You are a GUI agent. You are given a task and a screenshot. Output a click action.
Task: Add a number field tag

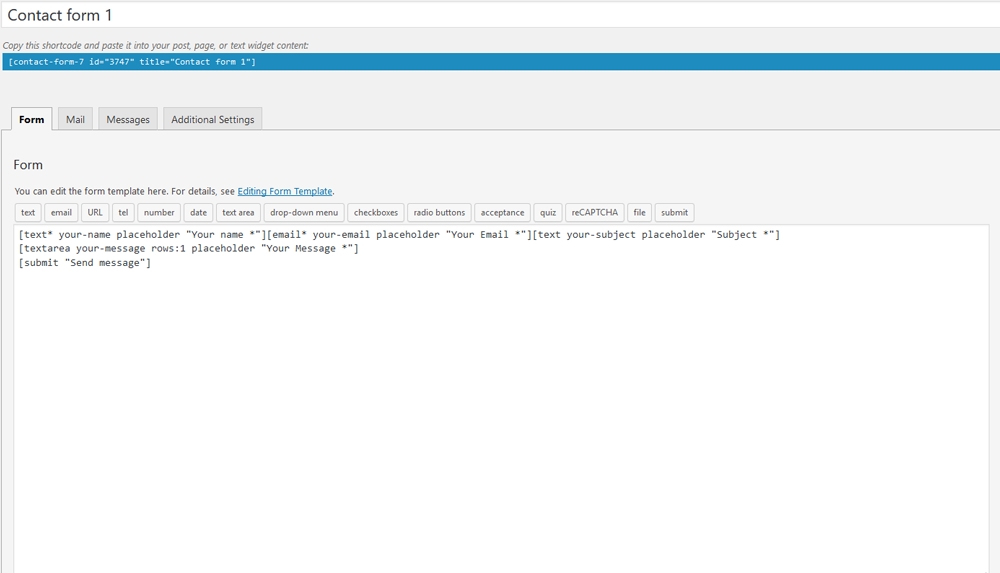[x=159, y=212]
